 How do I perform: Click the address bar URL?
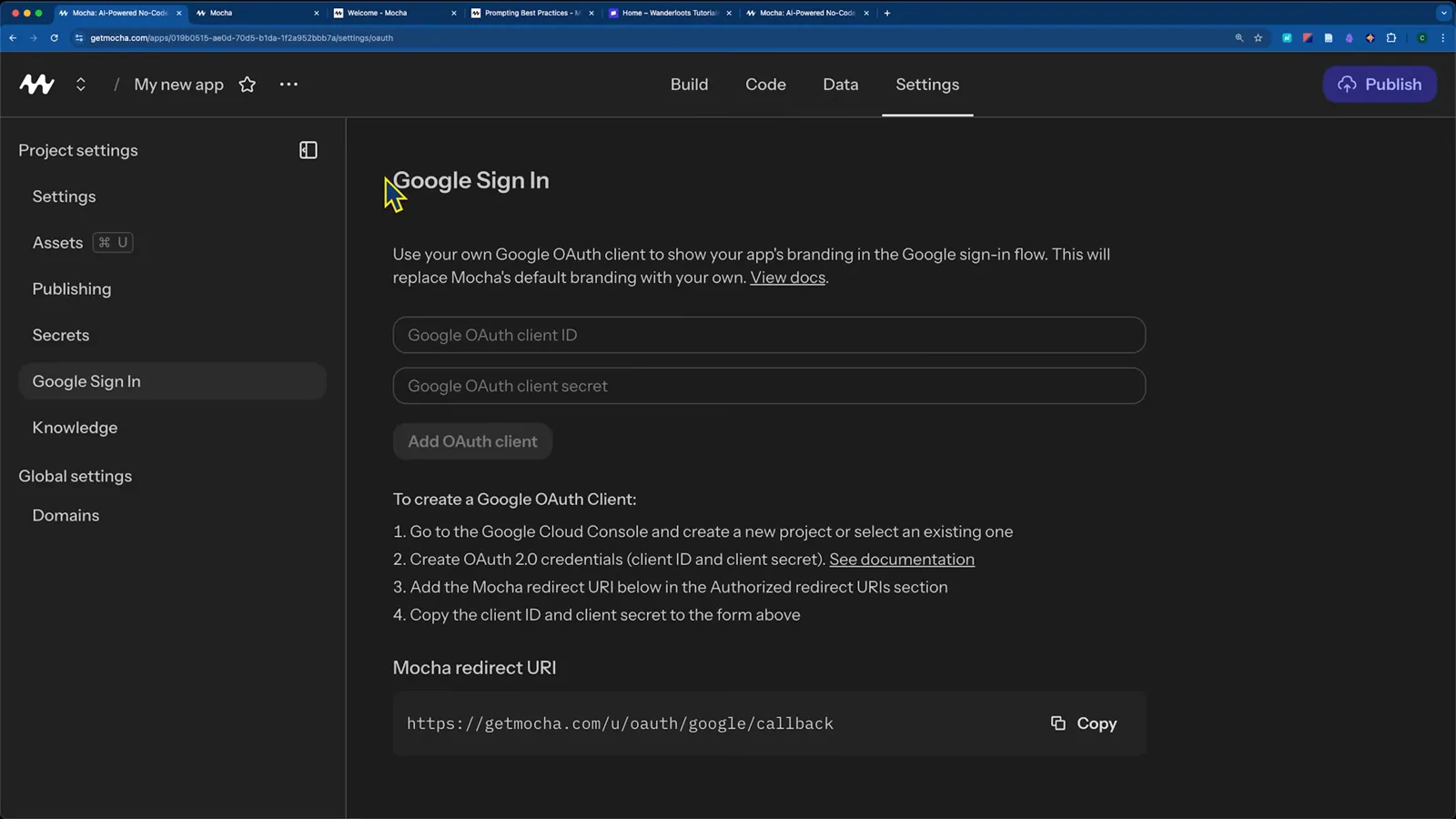pyautogui.click(x=241, y=38)
